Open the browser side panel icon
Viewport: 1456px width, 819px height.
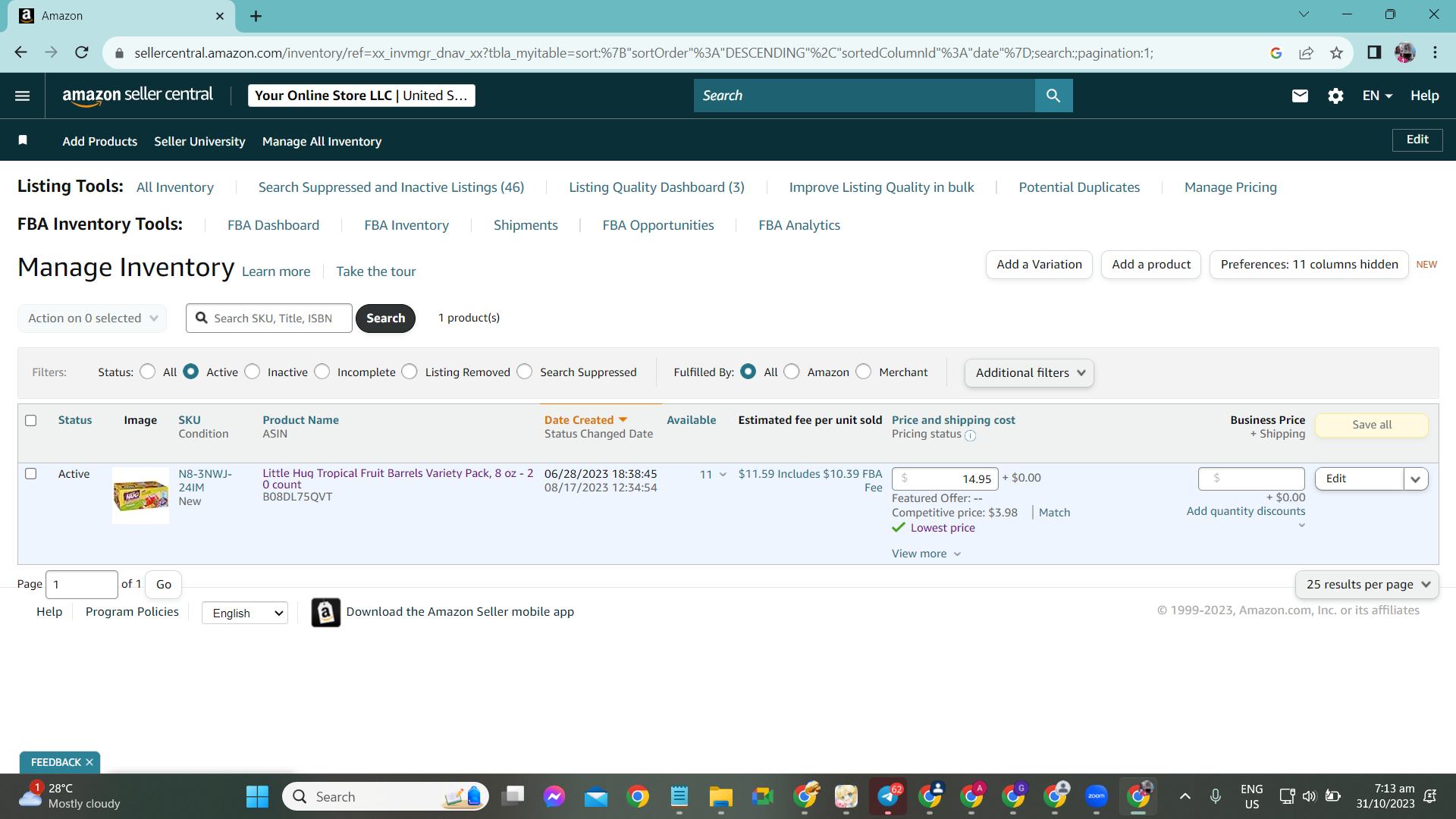1374,53
